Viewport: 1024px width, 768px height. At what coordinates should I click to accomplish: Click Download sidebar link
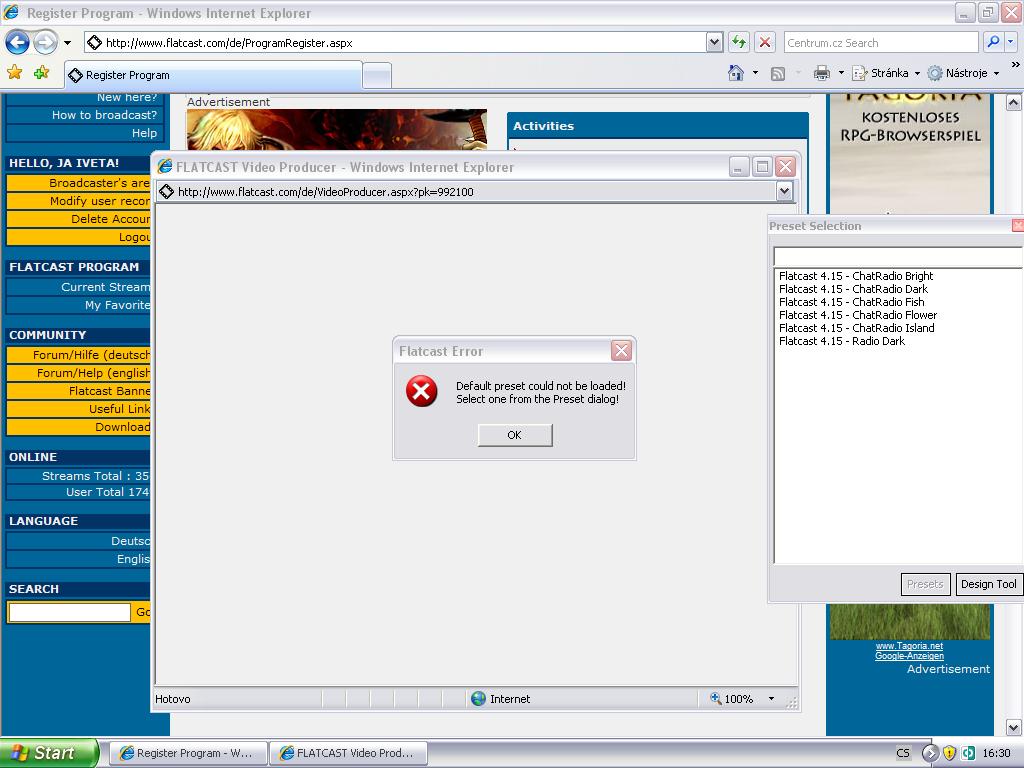point(78,427)
